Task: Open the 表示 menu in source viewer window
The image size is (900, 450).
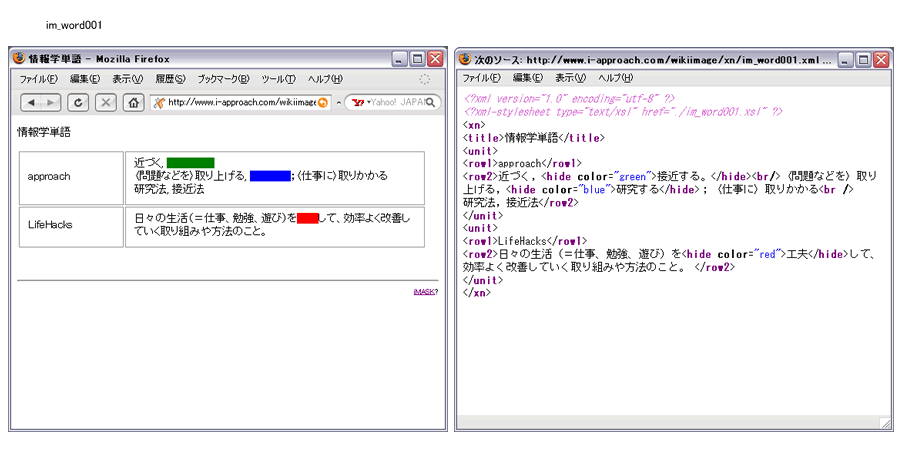Action: (570, 79)
